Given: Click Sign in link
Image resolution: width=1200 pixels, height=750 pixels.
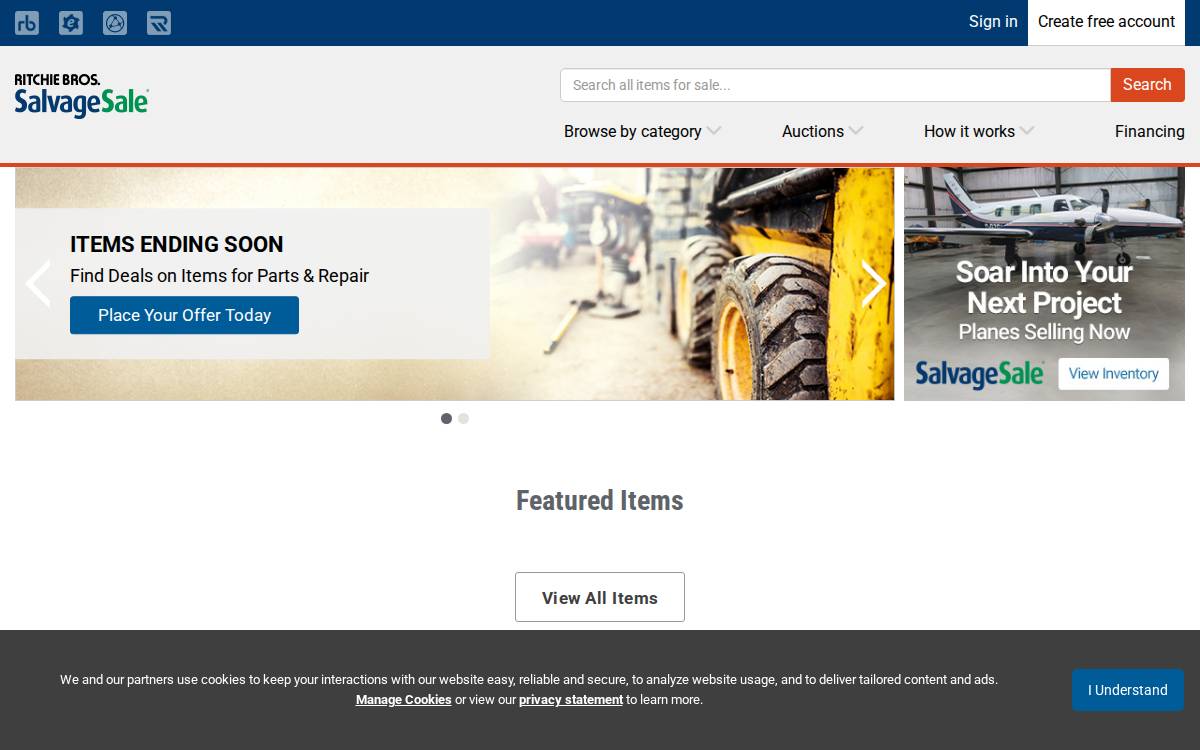Looking at the screenshot, I should click(x=993, y=22).
